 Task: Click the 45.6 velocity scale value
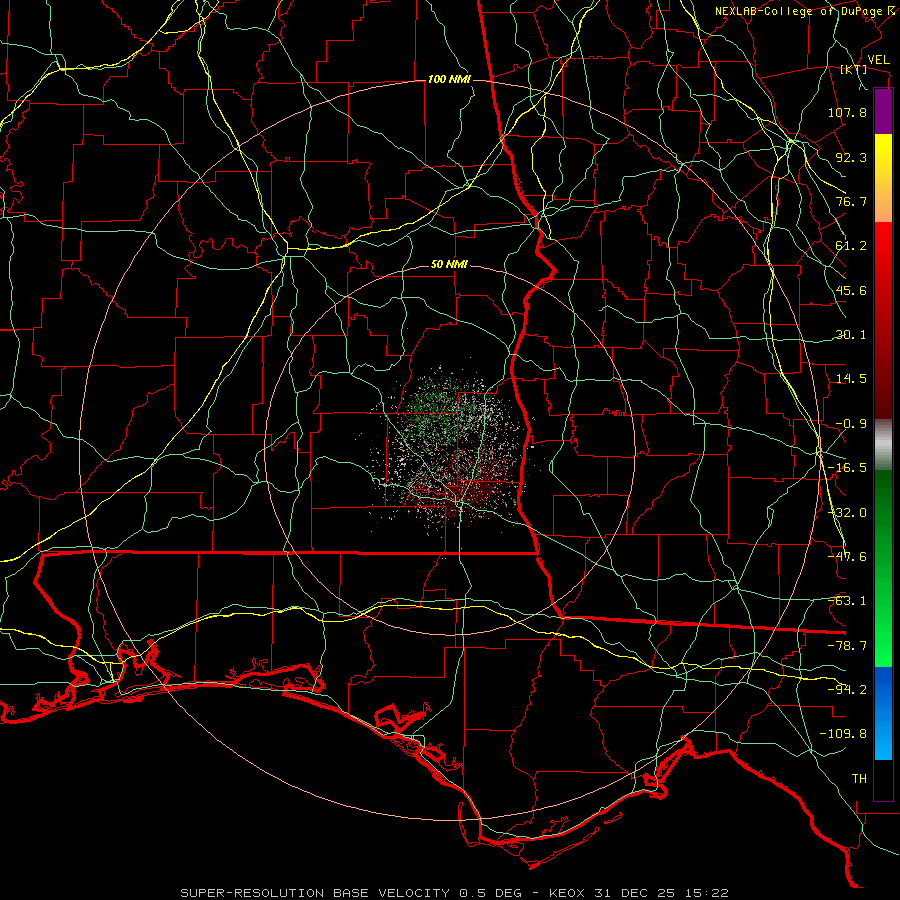pyautogui.click(x=851, y=290)
